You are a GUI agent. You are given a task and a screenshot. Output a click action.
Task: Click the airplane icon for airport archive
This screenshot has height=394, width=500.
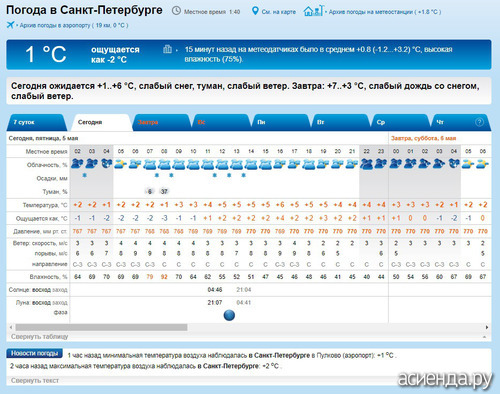pyautogui.click(x=10, y=25)
